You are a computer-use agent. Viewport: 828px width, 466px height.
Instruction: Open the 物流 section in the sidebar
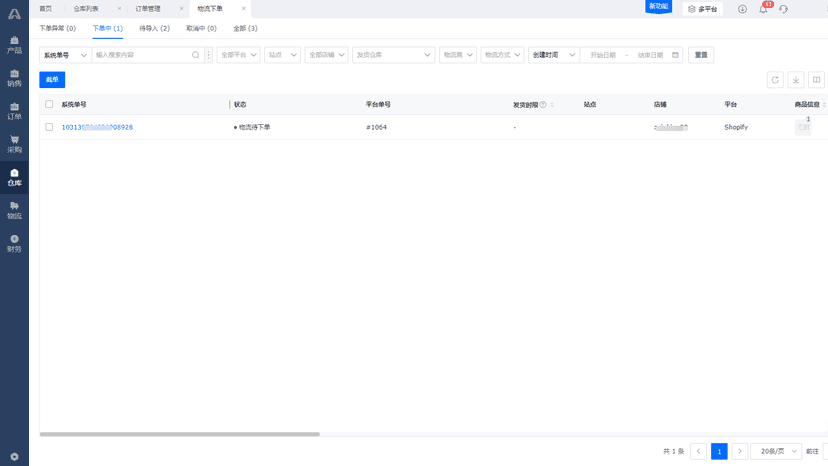(x=14, y=210)
